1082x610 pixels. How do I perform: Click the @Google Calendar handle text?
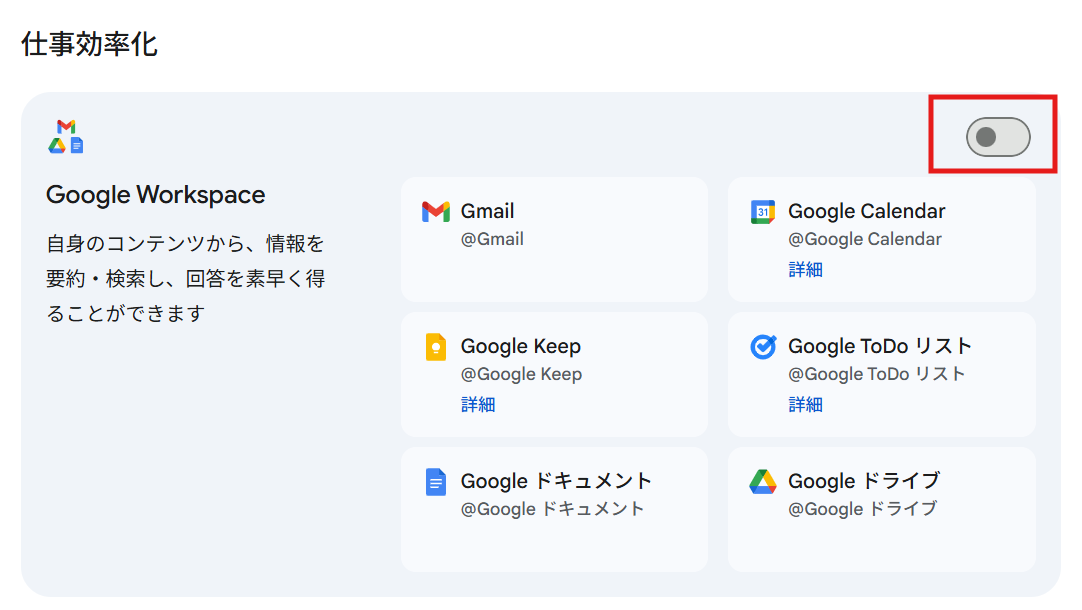pyautogui.click(x=865, y=239)
